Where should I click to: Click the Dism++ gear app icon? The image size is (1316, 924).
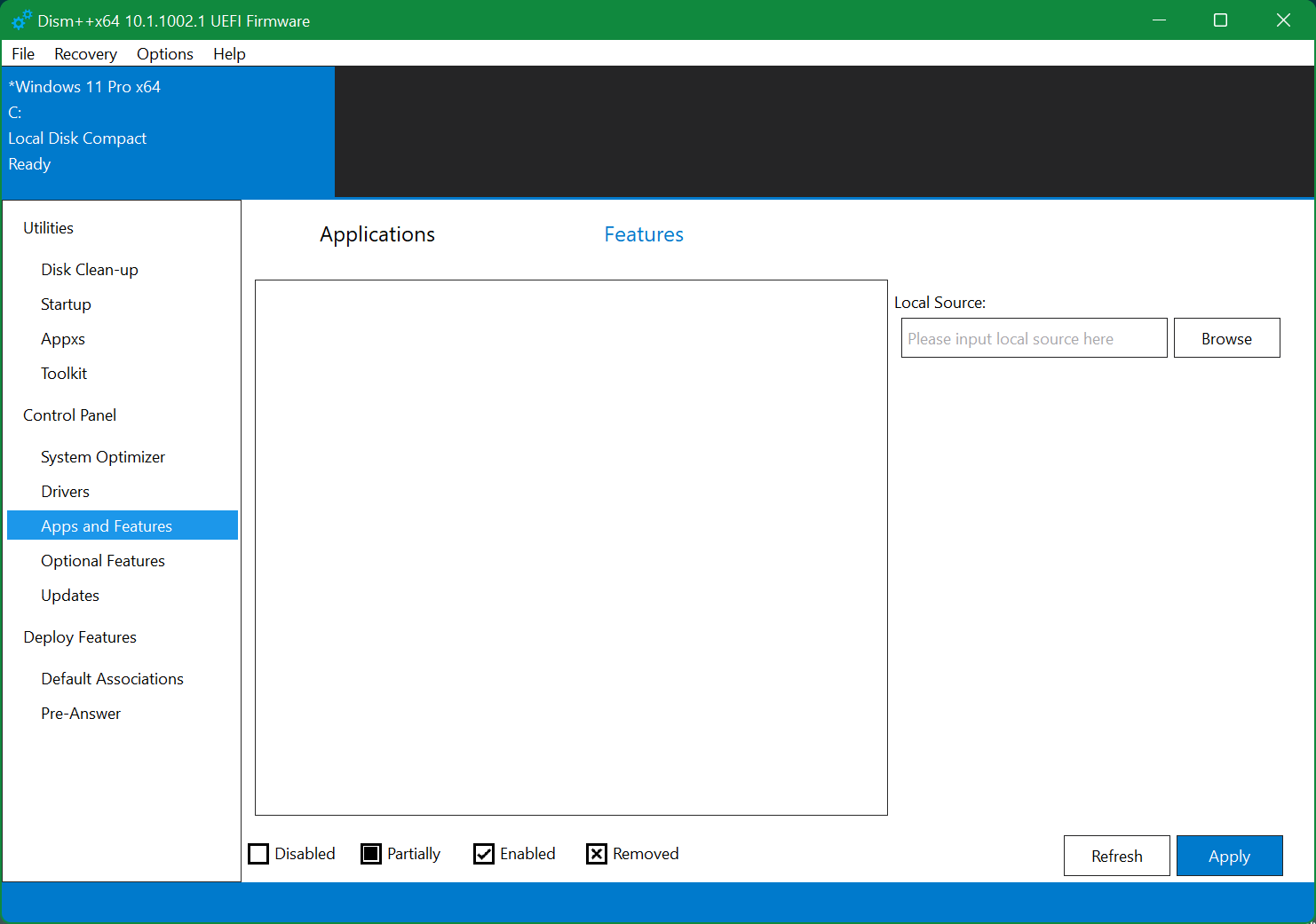pos(21,20)
